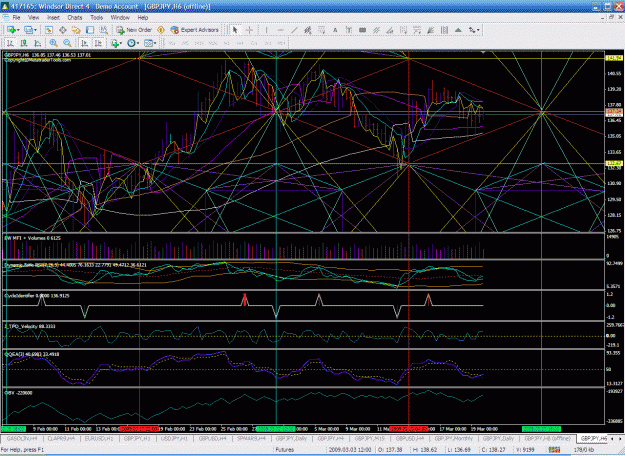Image resolution: width=625 pixels, height=456 pixels.
Task: Show the Market Watch window
Action: point(49,30)
